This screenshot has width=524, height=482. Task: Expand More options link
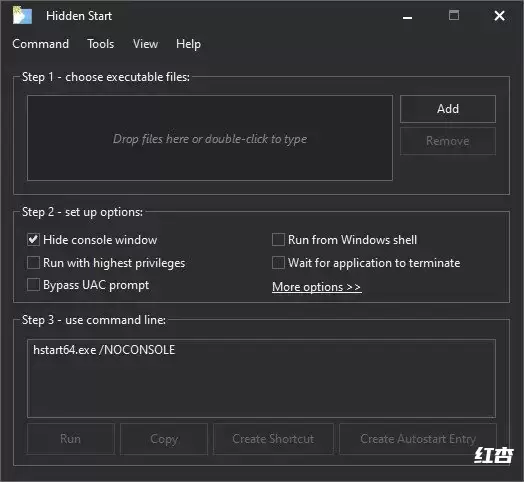(x=317, y=287)
